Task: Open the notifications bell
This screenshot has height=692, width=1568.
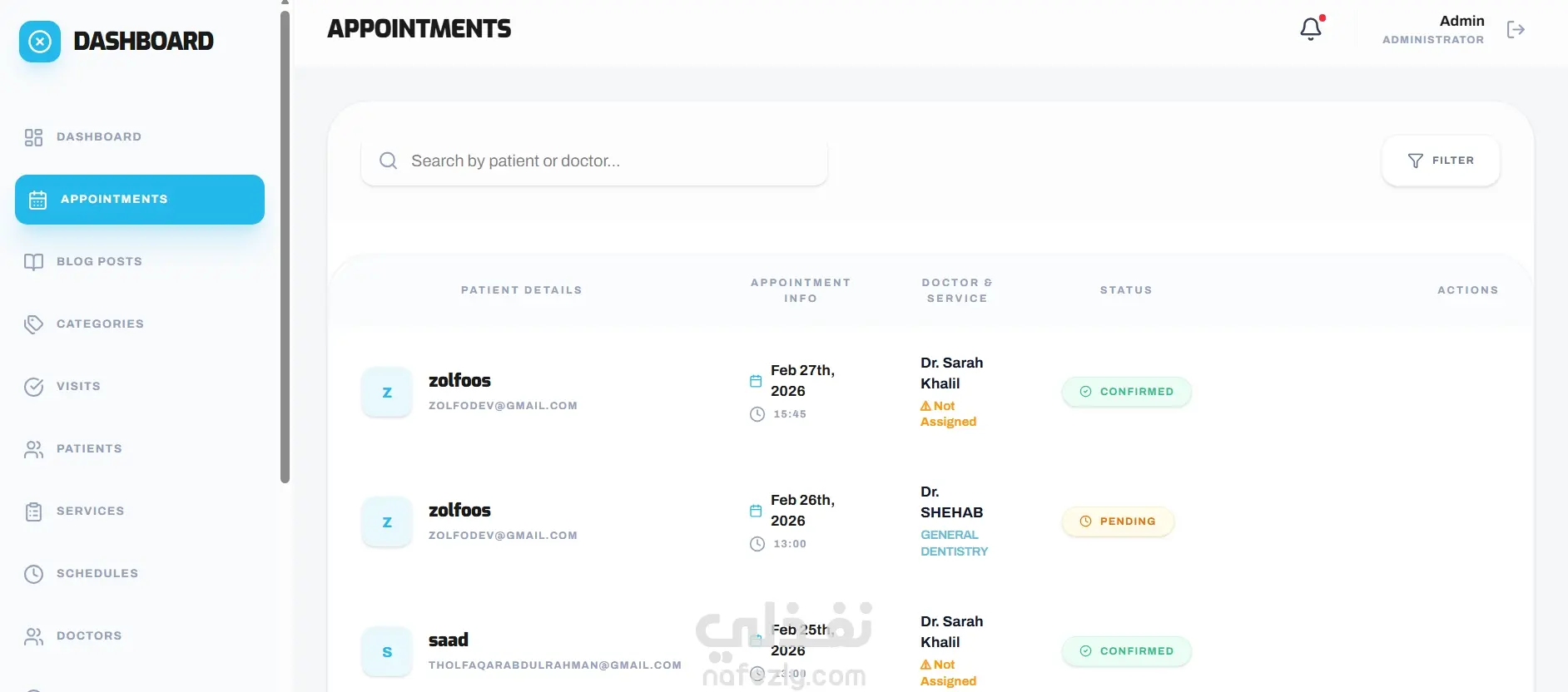Action: pos(1311,29)
